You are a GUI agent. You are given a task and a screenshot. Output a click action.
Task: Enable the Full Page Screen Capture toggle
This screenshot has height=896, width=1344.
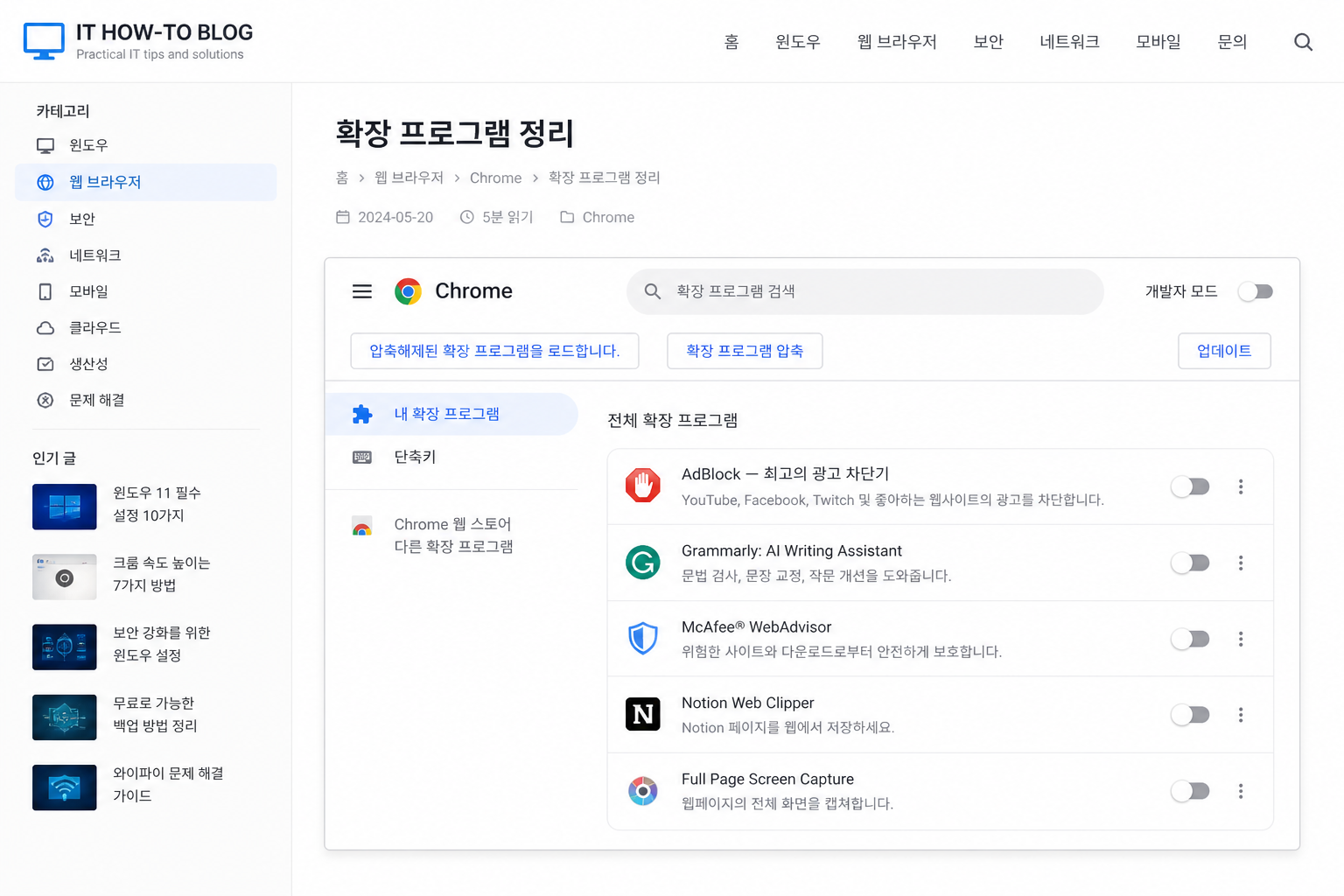[1191, 791]
